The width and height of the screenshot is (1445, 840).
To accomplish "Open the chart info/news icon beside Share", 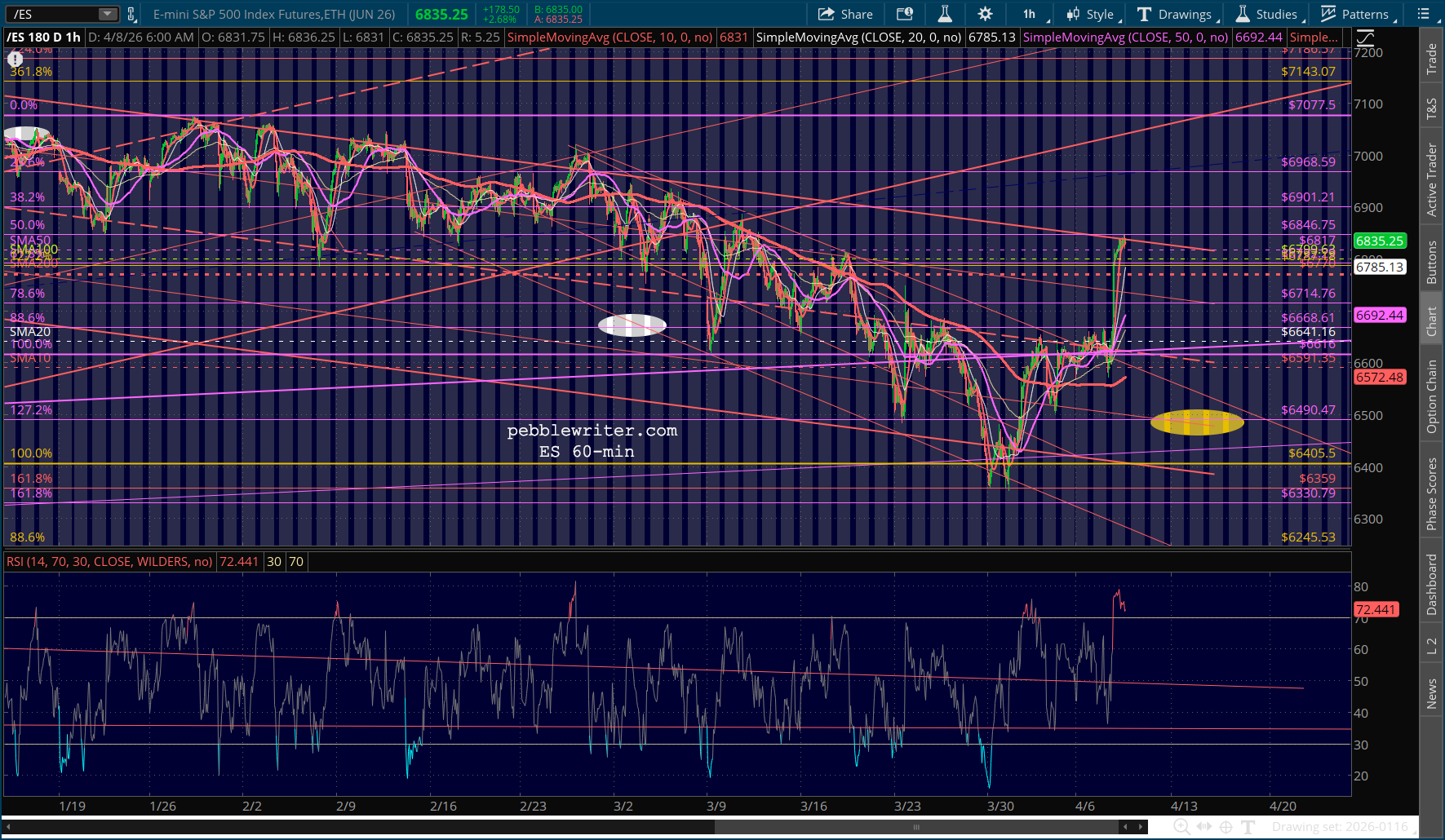I will click(x=904, y=14).
